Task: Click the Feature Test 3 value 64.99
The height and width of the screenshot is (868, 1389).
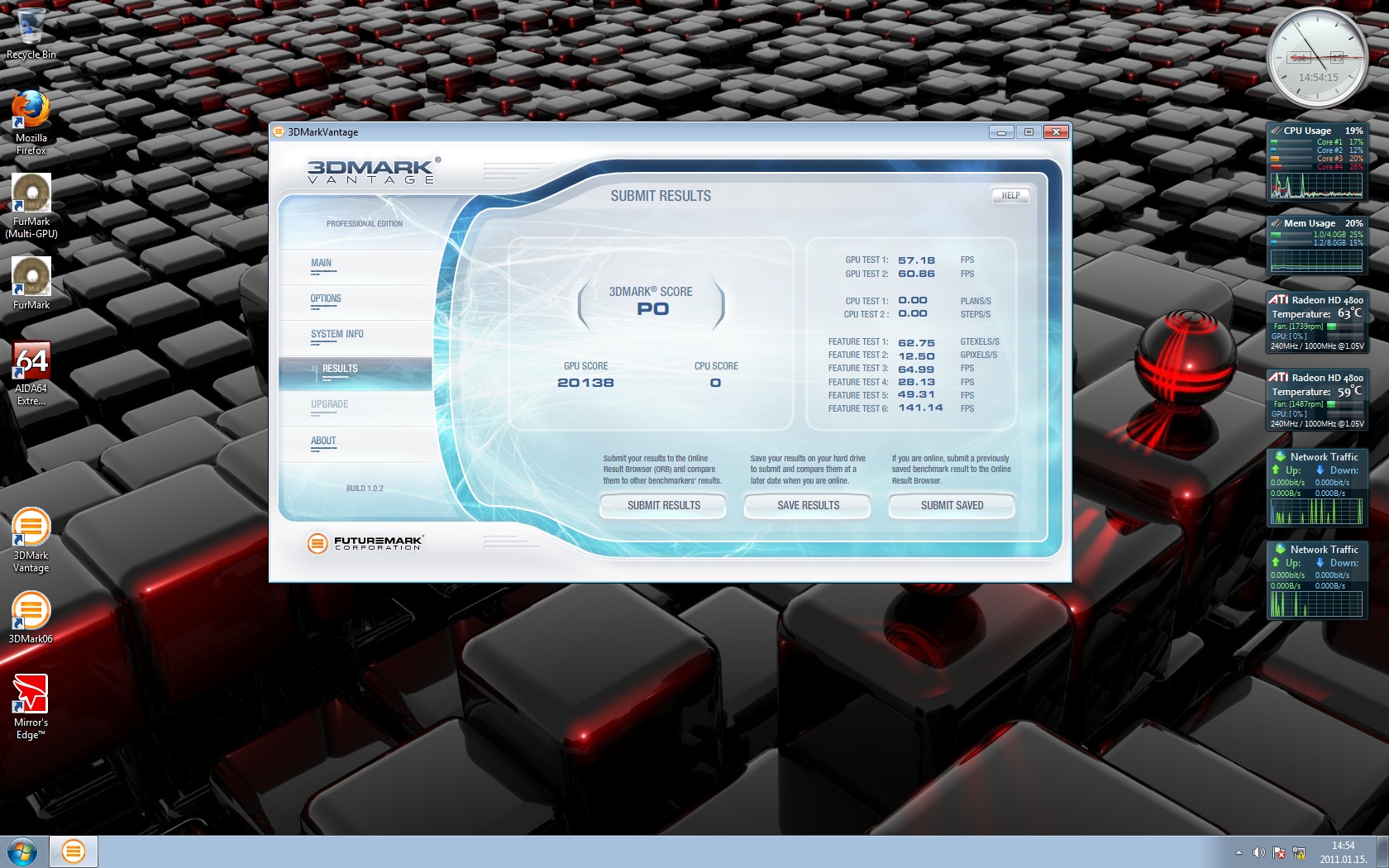Action: pos(916,370)
